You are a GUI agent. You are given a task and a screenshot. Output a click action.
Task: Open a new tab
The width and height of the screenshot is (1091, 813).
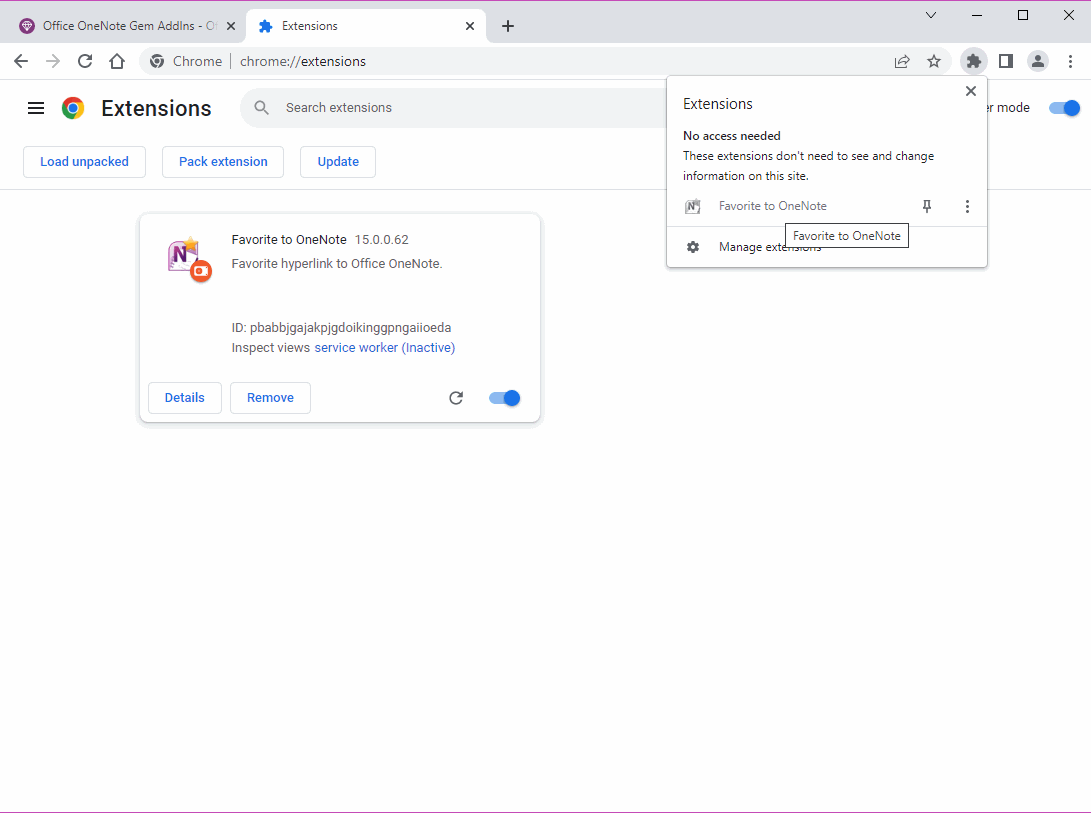pos(508,26)
